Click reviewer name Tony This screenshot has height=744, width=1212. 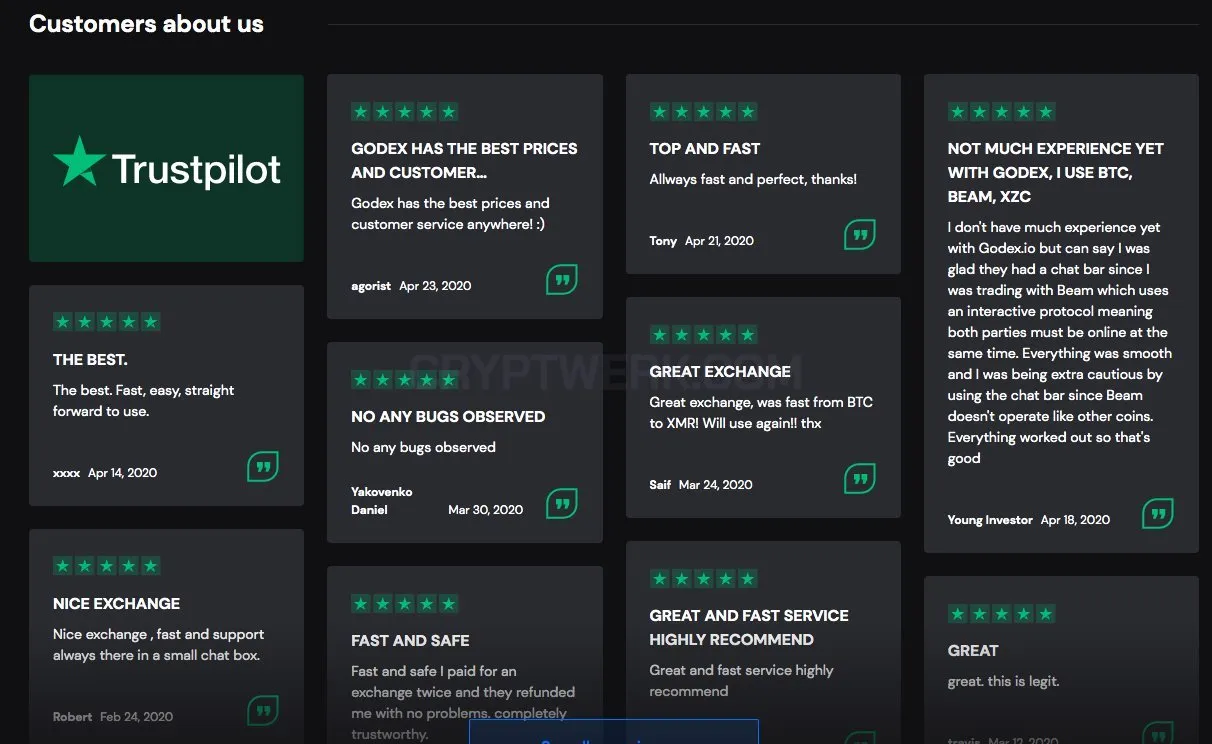663,241
